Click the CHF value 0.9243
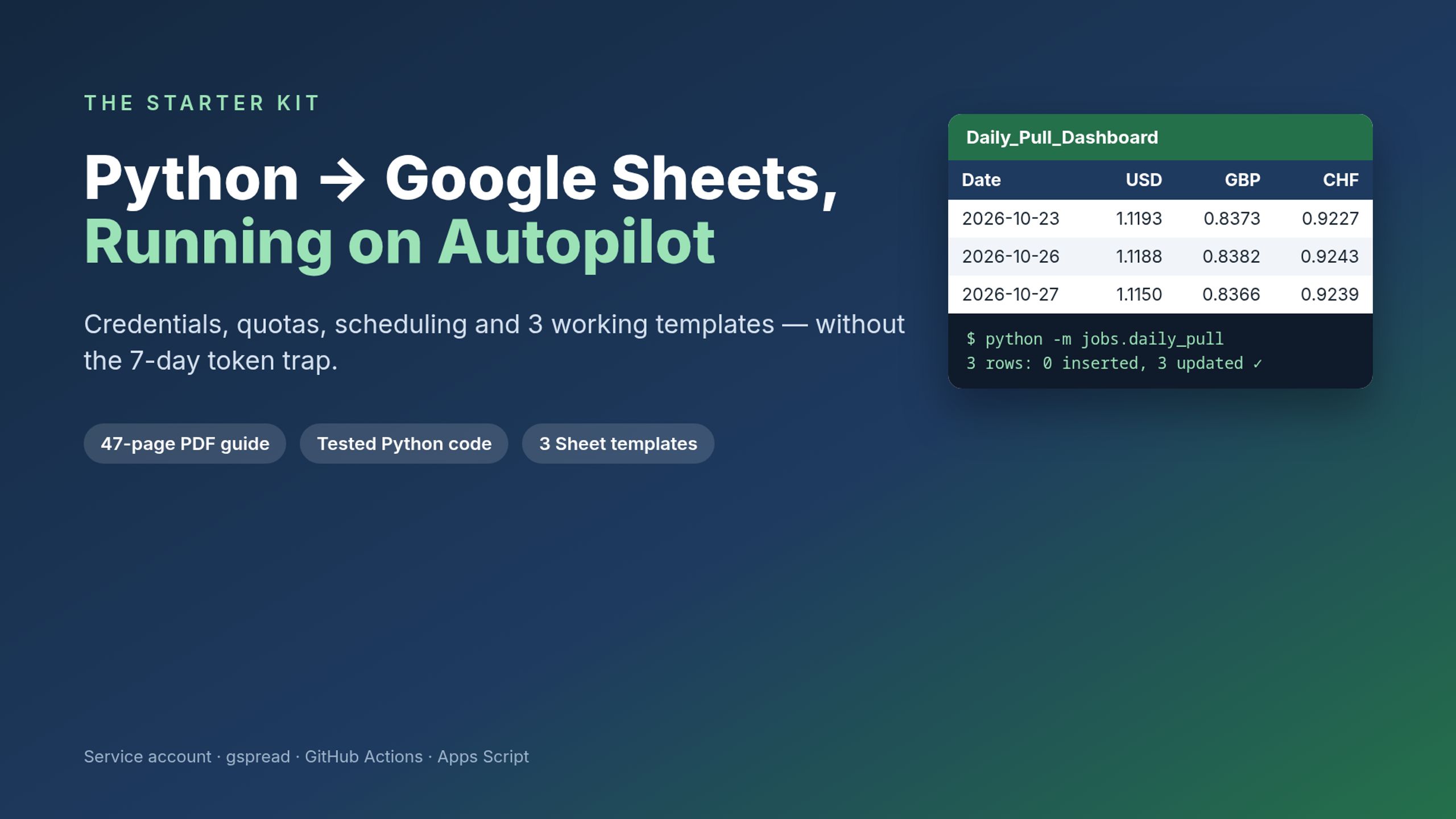Viewport: 1456px width, 819px height. pyautogui.click(x=1330, y=257)
